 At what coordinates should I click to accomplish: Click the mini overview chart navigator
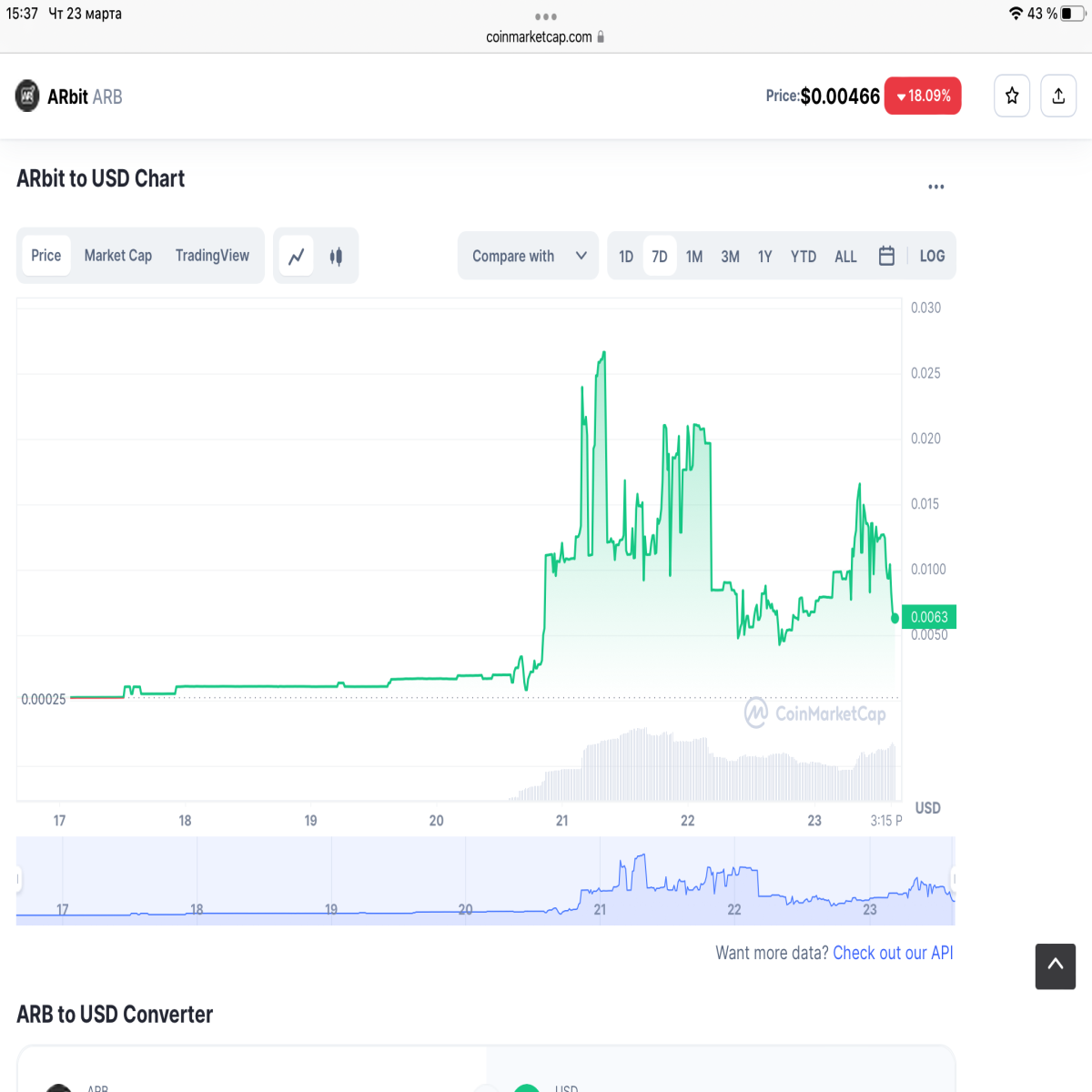coord(486,881)
